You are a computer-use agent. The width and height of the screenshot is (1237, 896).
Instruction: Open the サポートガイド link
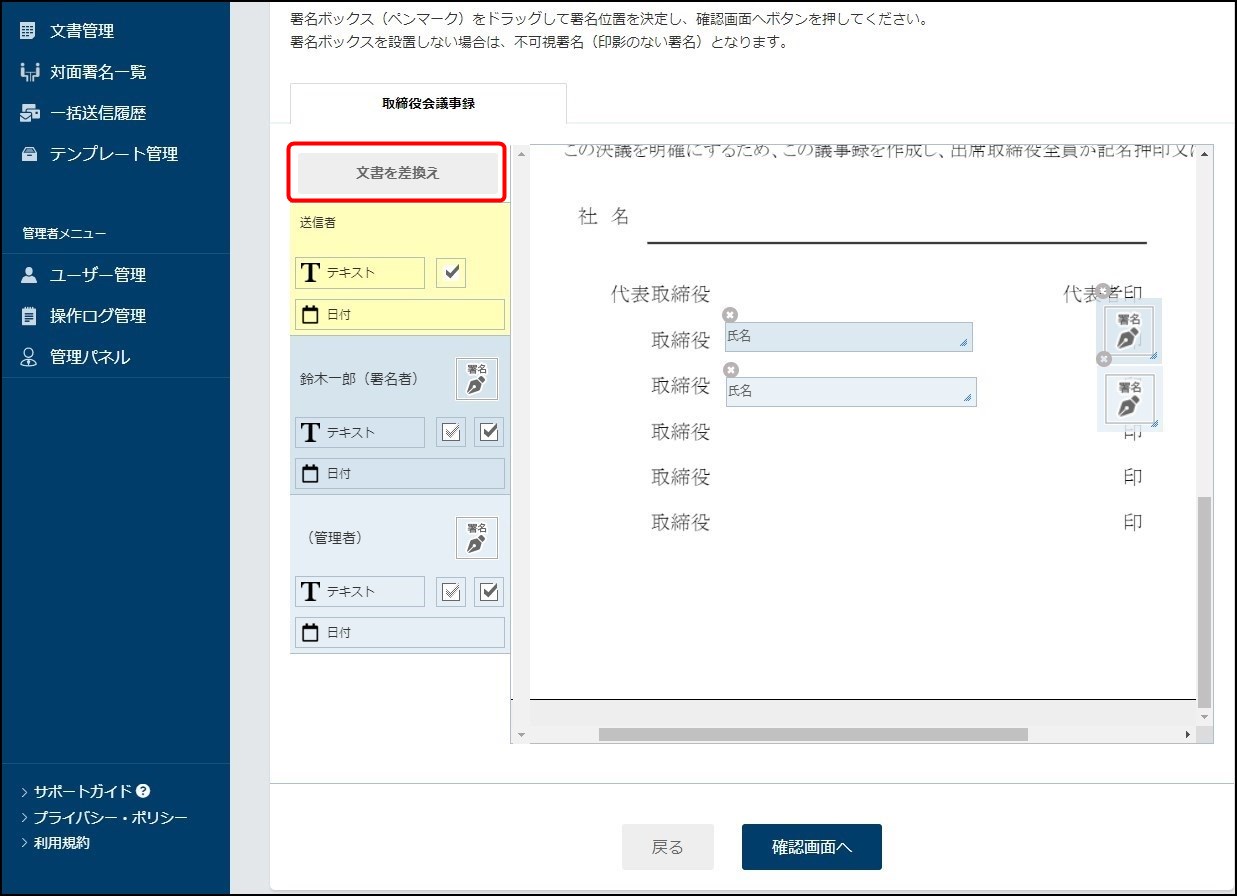[84, 791]
